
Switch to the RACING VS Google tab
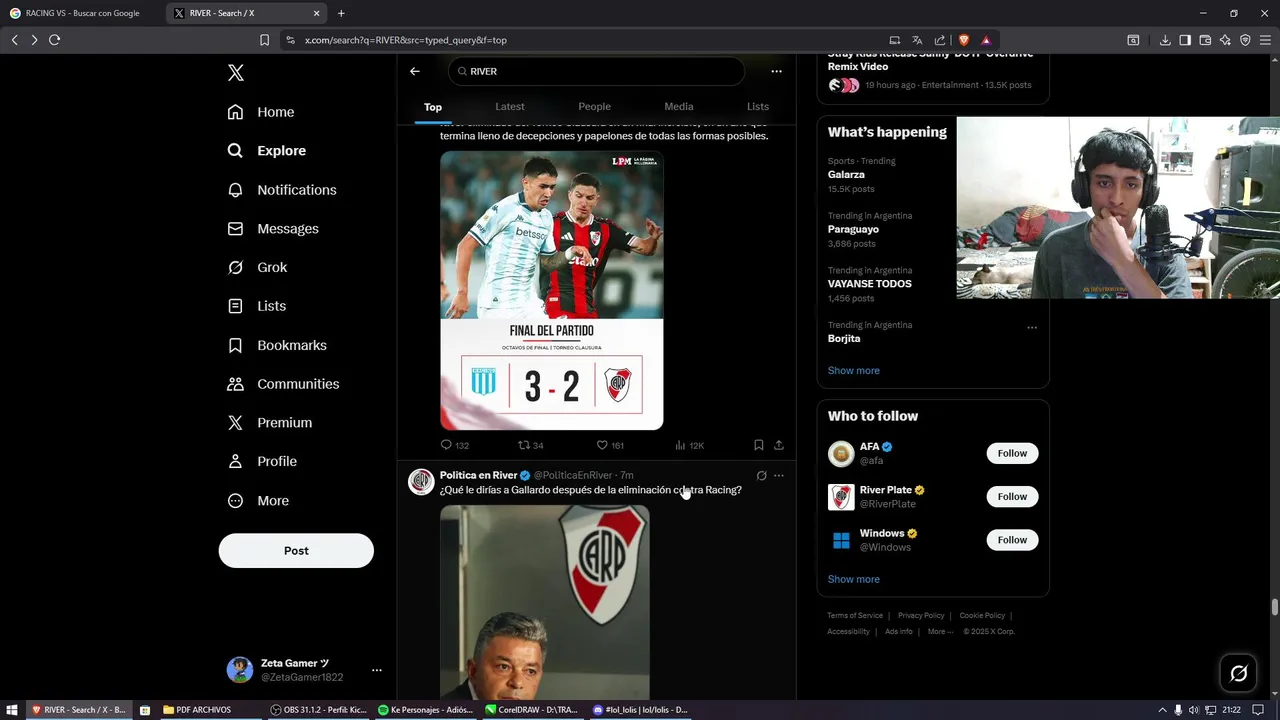click(x=82, y=14)
